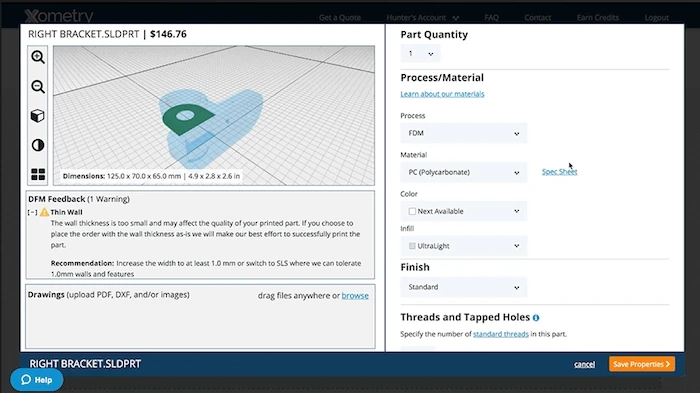Open the Process dropdown showing FDM
The height and width of the screenshot is (393, 700).
point(463,133)
